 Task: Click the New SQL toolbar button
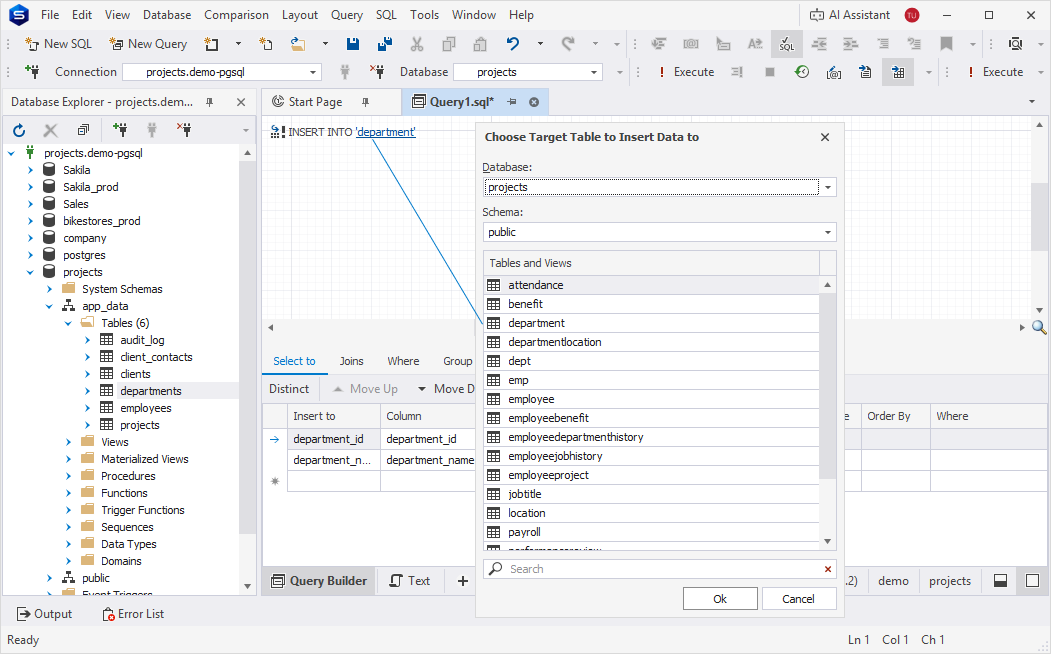coord(58,44)
